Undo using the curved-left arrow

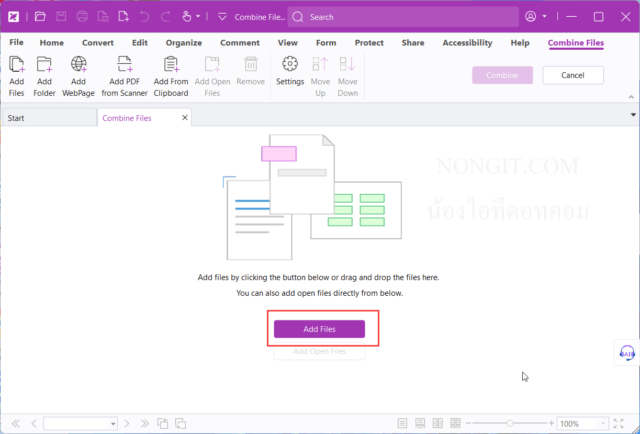tap(144, 17)
